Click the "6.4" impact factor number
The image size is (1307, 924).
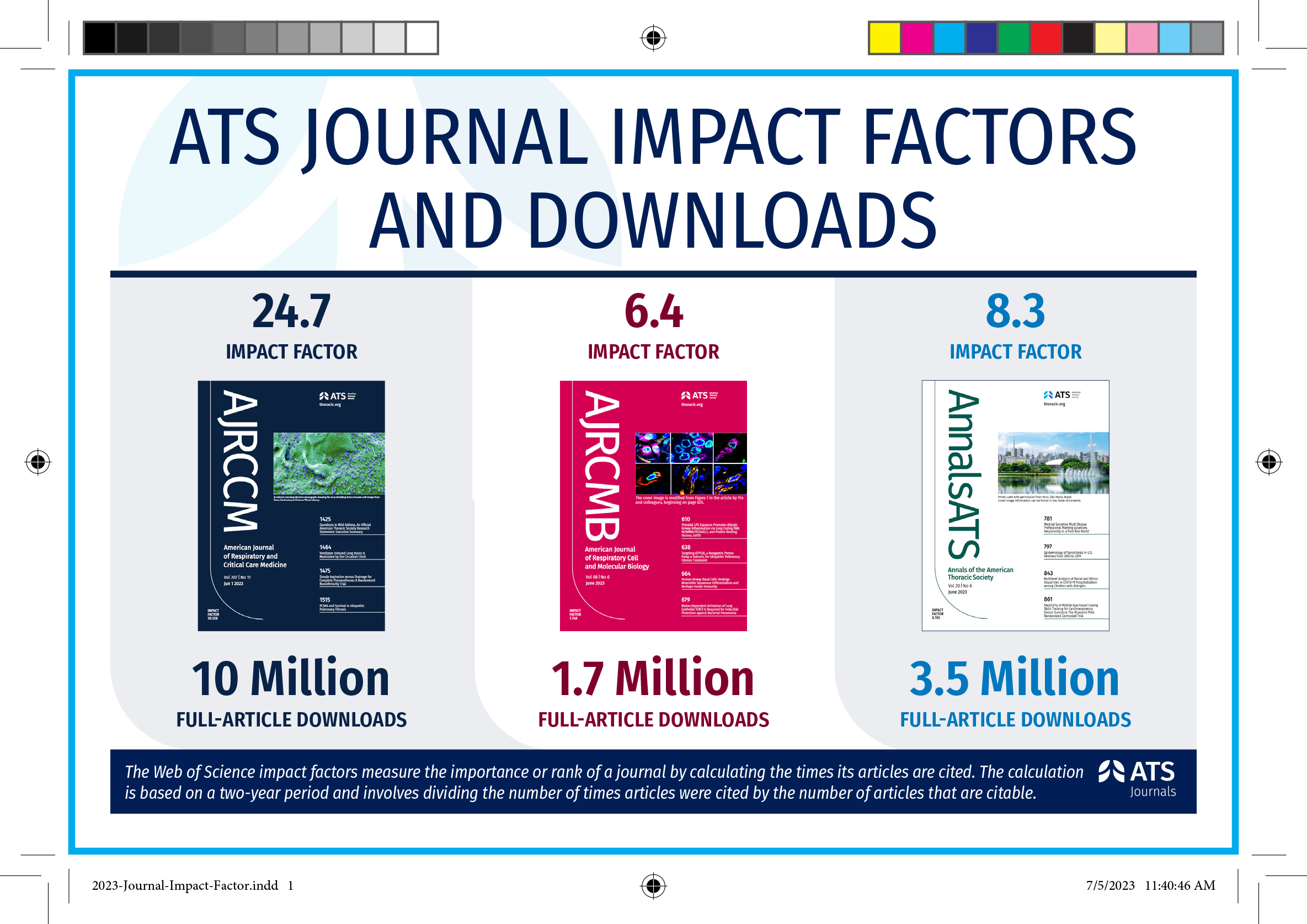tap(653, 311)
